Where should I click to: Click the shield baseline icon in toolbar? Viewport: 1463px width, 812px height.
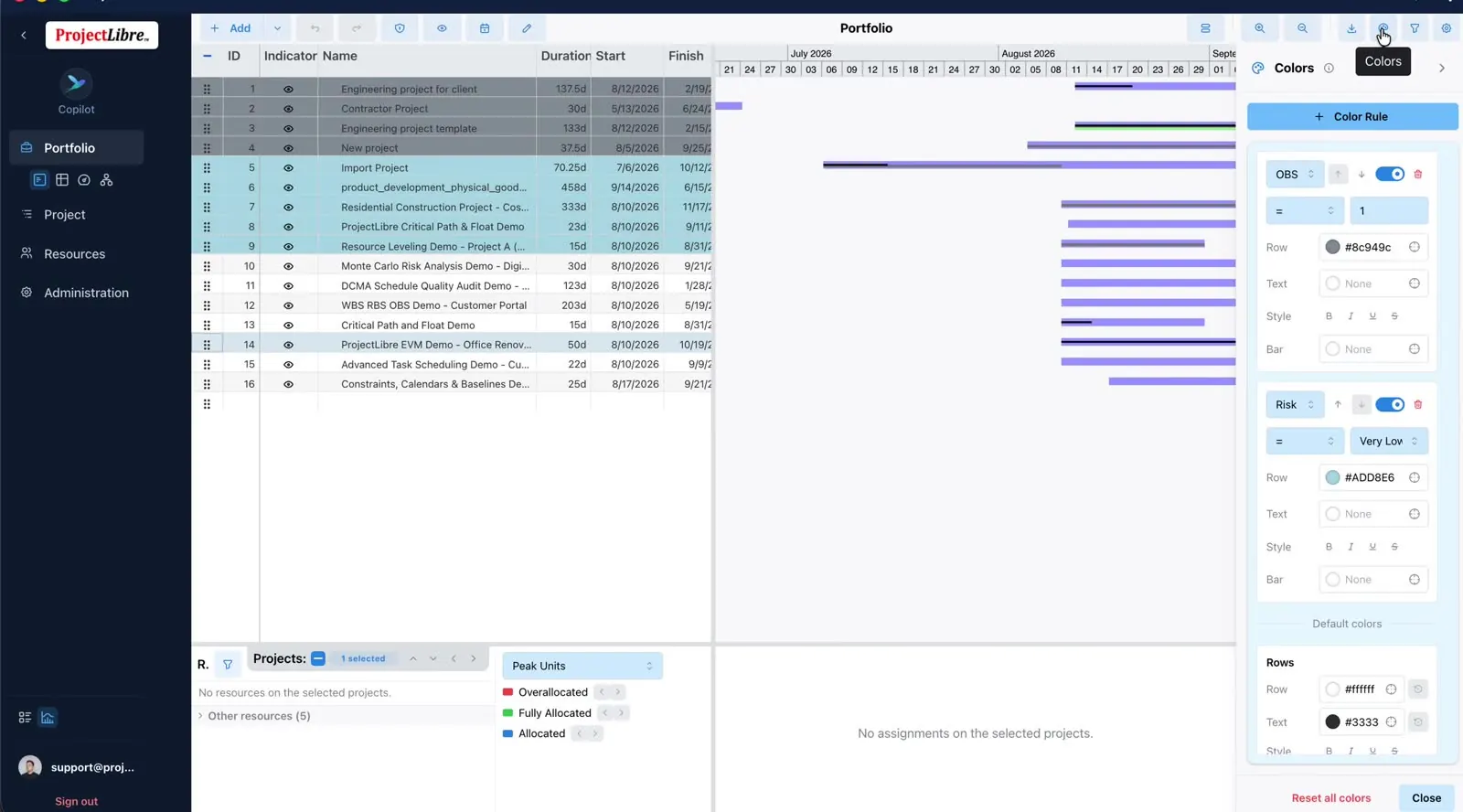(400, 28)
